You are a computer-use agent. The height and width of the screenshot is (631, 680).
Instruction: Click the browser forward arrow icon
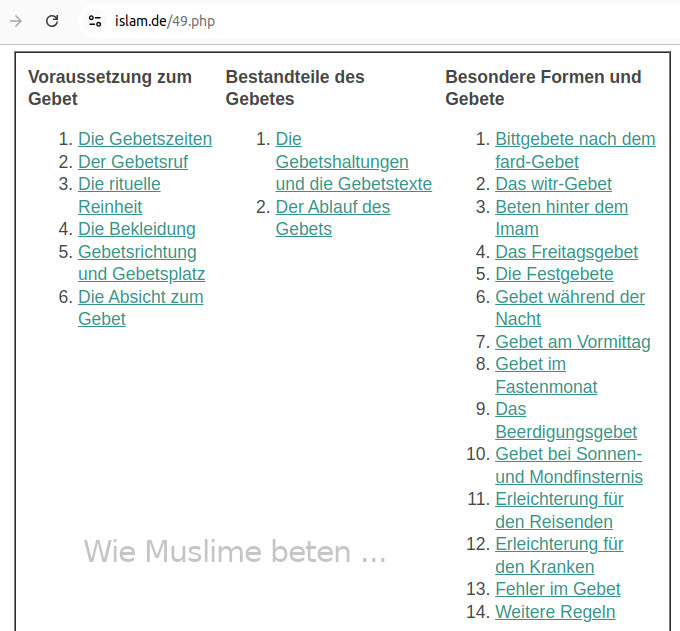pos(16,21)
